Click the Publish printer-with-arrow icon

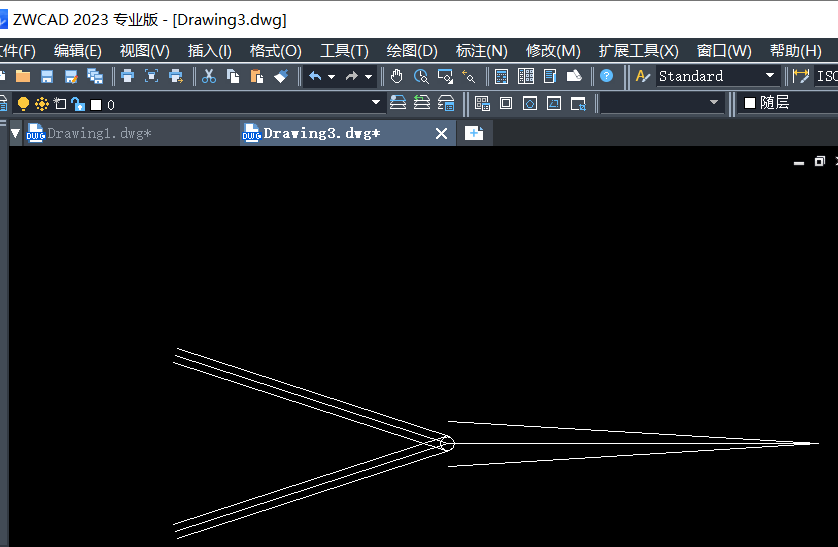pos(176,76)
